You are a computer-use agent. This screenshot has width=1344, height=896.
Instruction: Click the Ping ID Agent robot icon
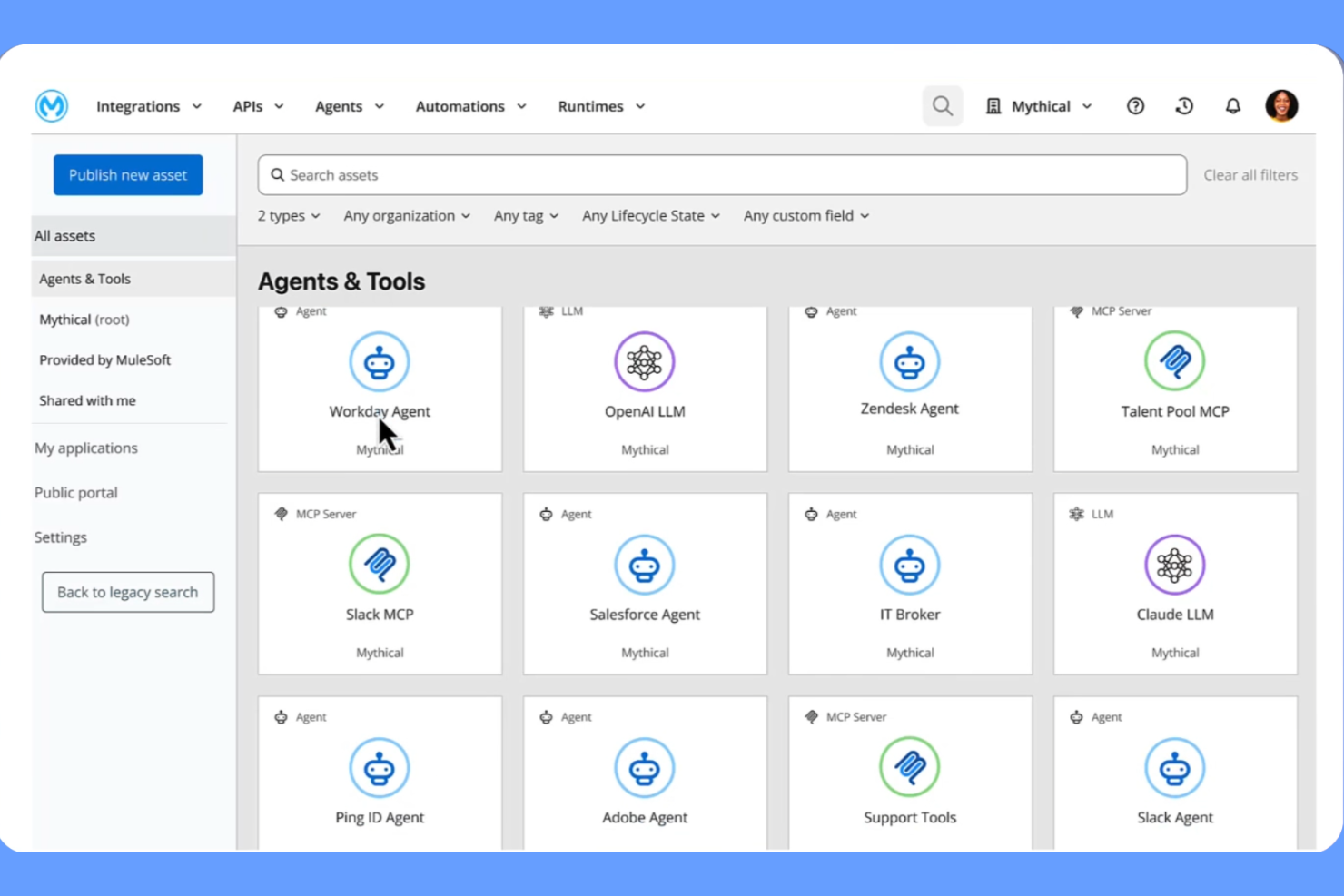(380, 768)
